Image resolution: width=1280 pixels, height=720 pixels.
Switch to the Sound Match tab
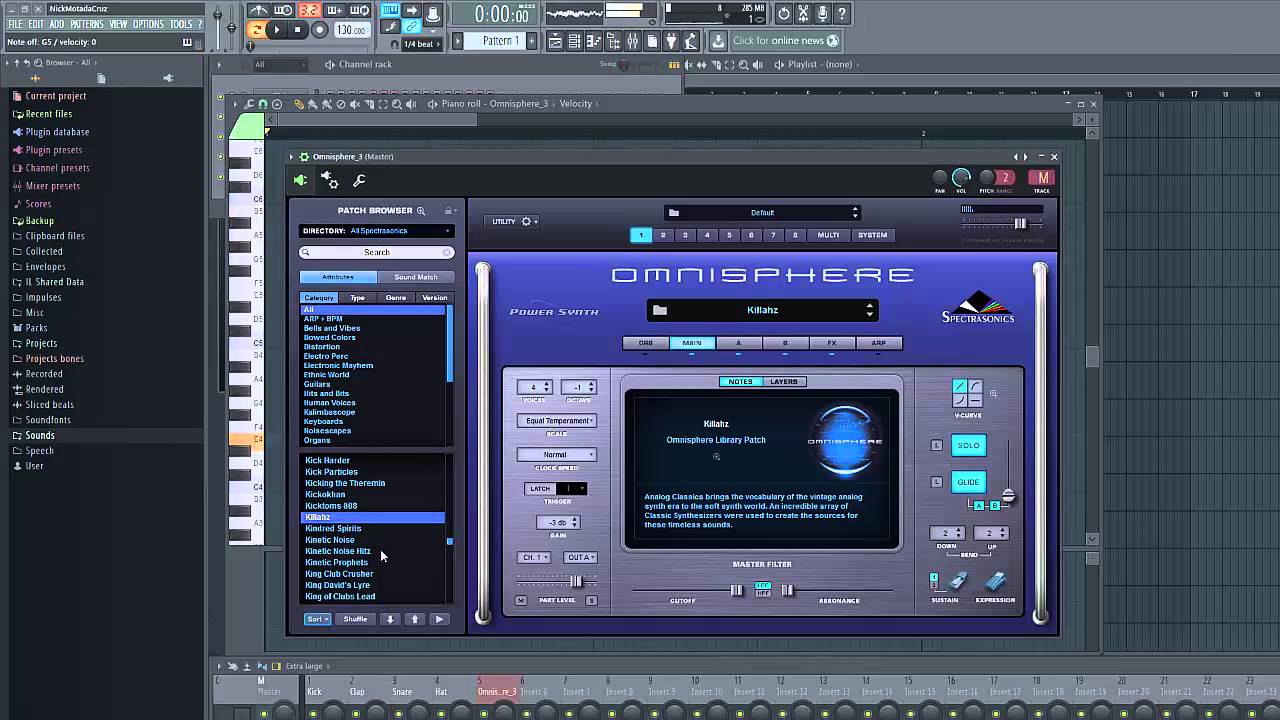(x=416, y=277)
